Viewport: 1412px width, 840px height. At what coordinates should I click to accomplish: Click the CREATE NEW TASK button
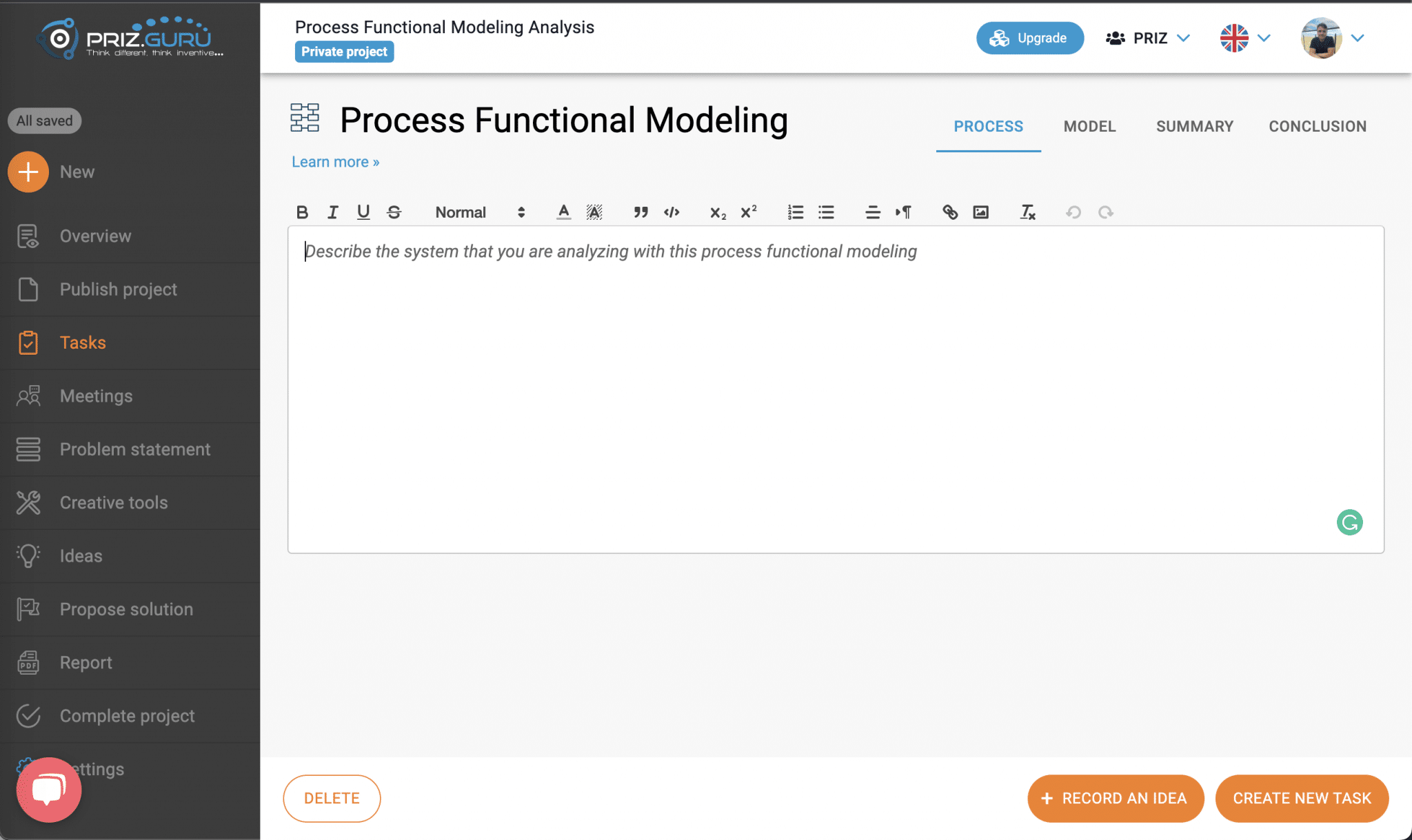tap(1302, 798)
